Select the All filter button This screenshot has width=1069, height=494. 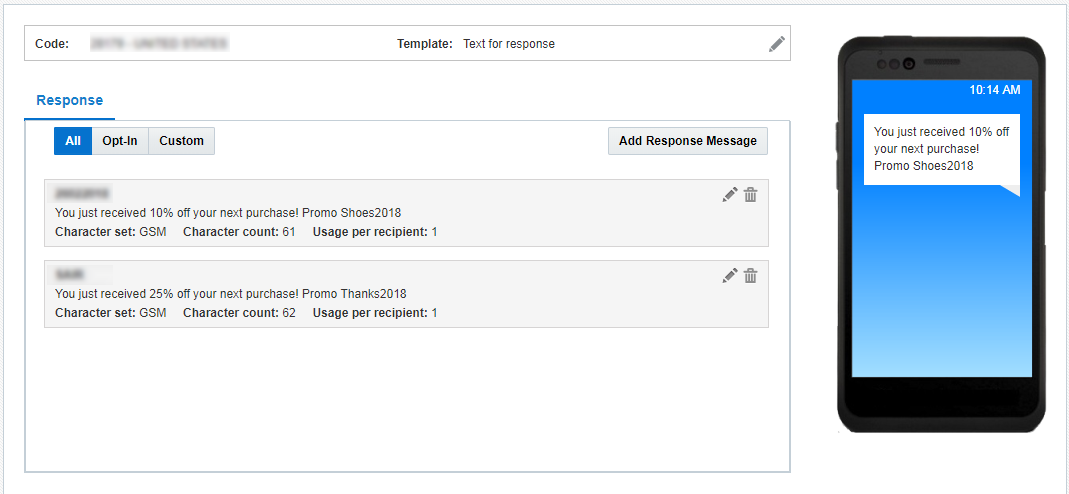click(x=73, y=141)
